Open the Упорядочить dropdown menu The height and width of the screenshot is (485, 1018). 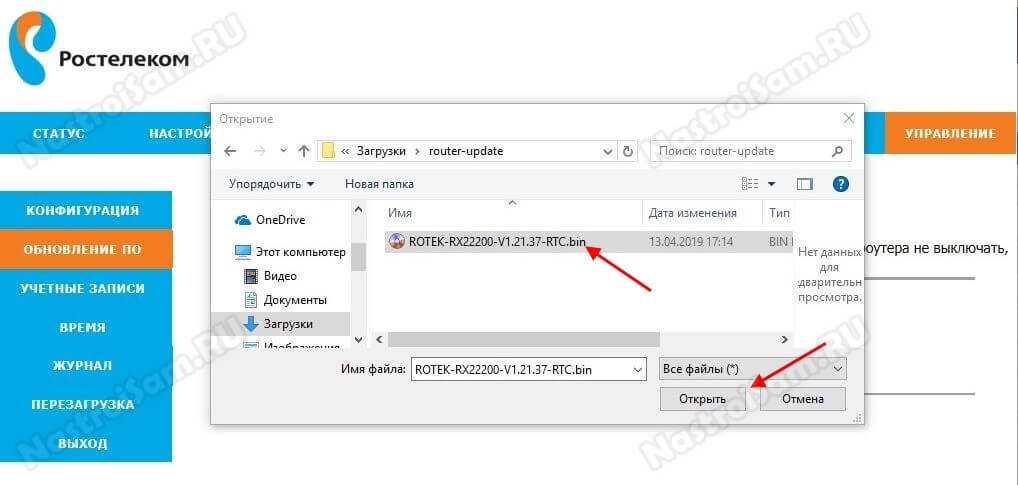pyautogui.click(x=271, y=184)
